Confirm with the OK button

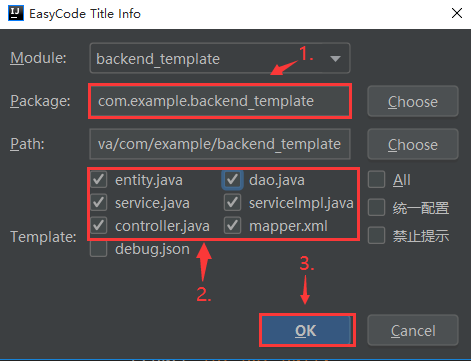(x=306, y=330)
